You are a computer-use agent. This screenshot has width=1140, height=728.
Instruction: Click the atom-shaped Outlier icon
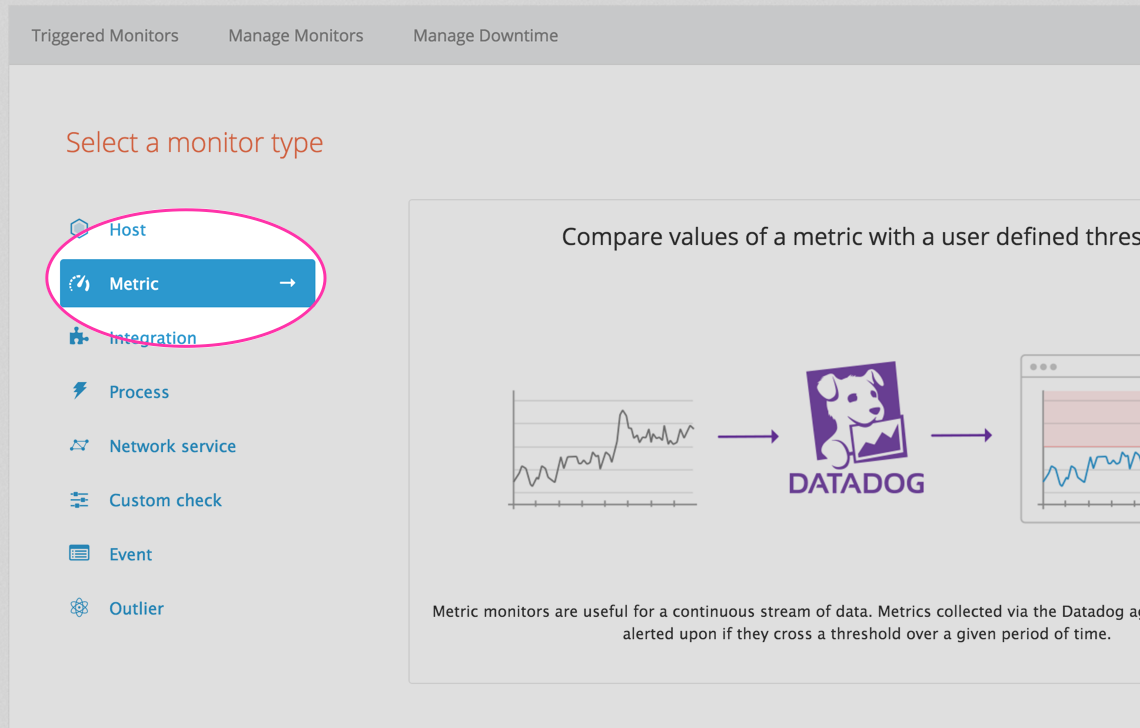tap(79, 607)
